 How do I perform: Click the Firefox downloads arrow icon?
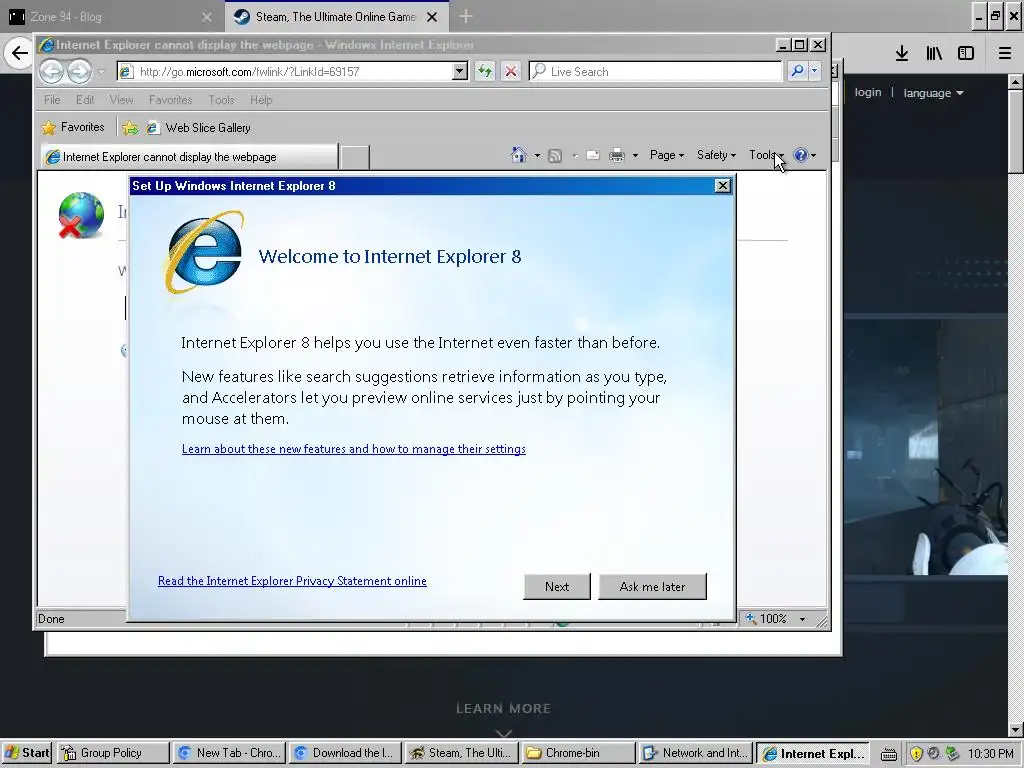point(902,53)
